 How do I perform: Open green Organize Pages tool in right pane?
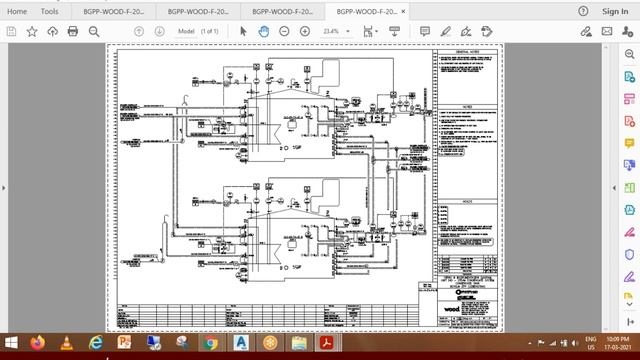click(629, 188)
